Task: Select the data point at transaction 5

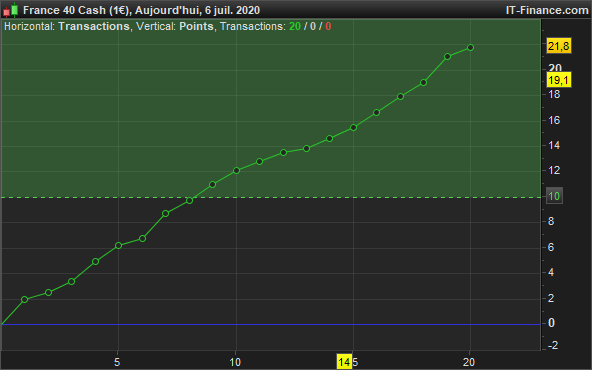Action: [118, 245]
